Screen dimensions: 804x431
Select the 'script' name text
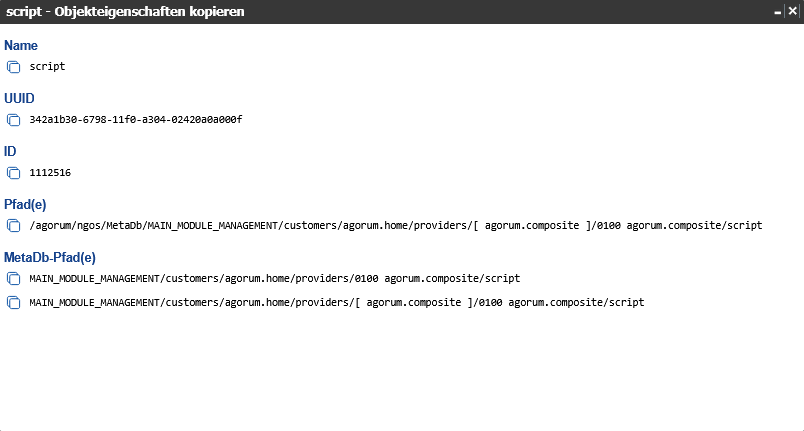(x=47, y=67)
